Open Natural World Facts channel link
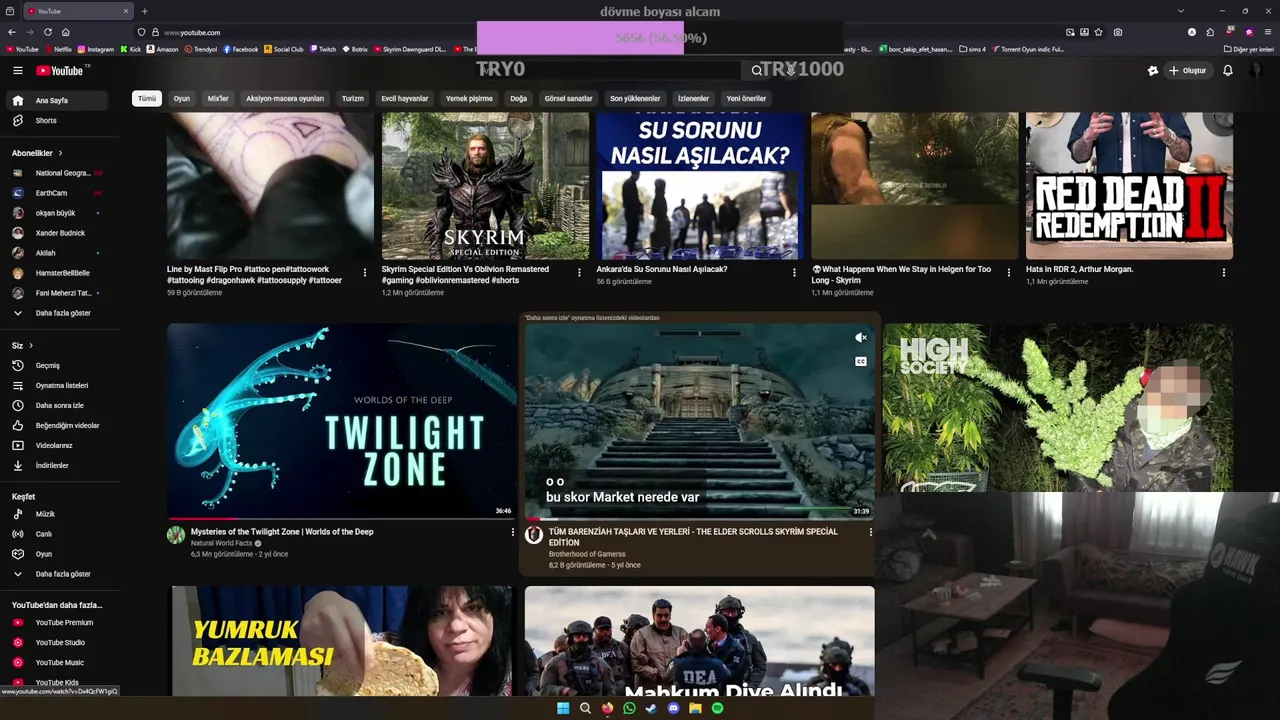The image size is (1280, 720). (x=221, y=543)
